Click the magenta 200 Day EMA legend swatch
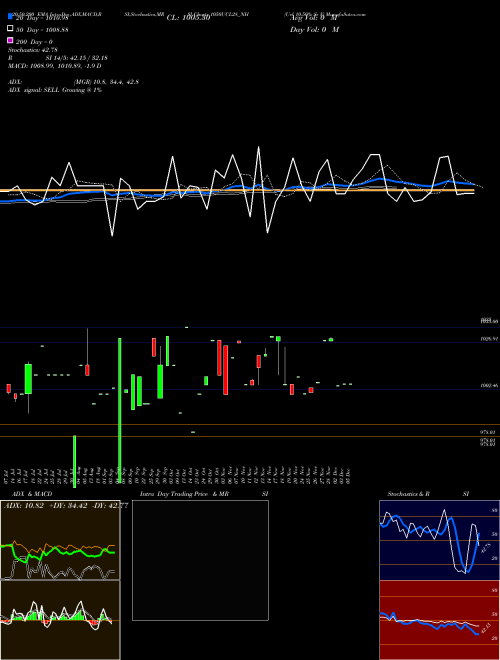Image resolution: width=500 pixels, height=660 pixels. [x=10, y=41]
